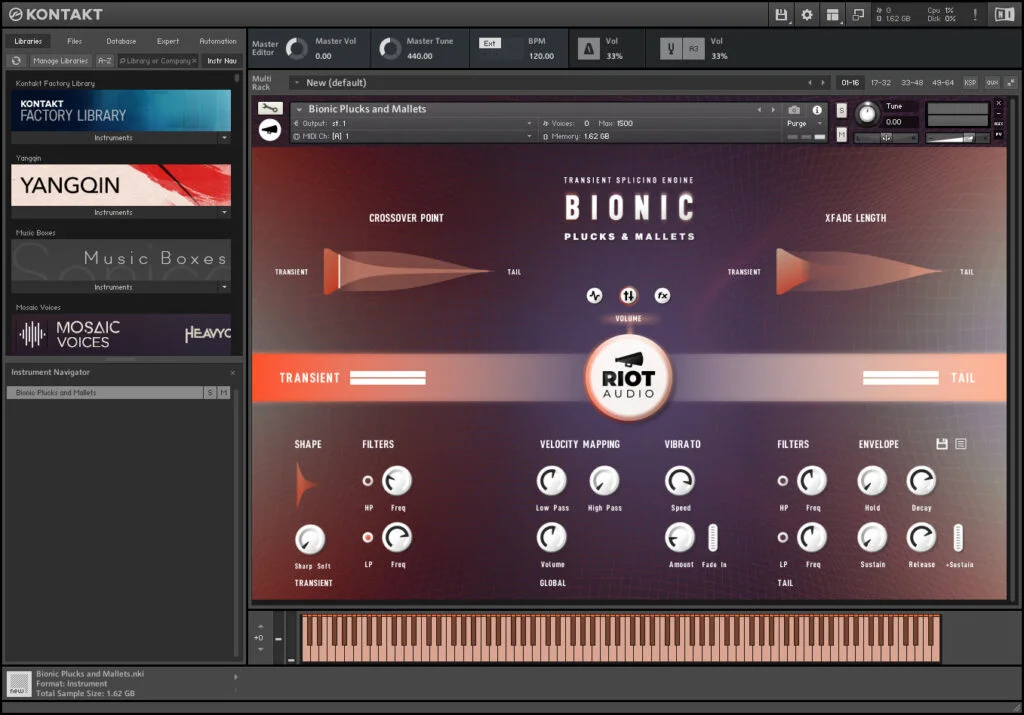Screen dimensions: 1024x715
Task: Toggle the Ext sync button near BPM
Action: 490,43
